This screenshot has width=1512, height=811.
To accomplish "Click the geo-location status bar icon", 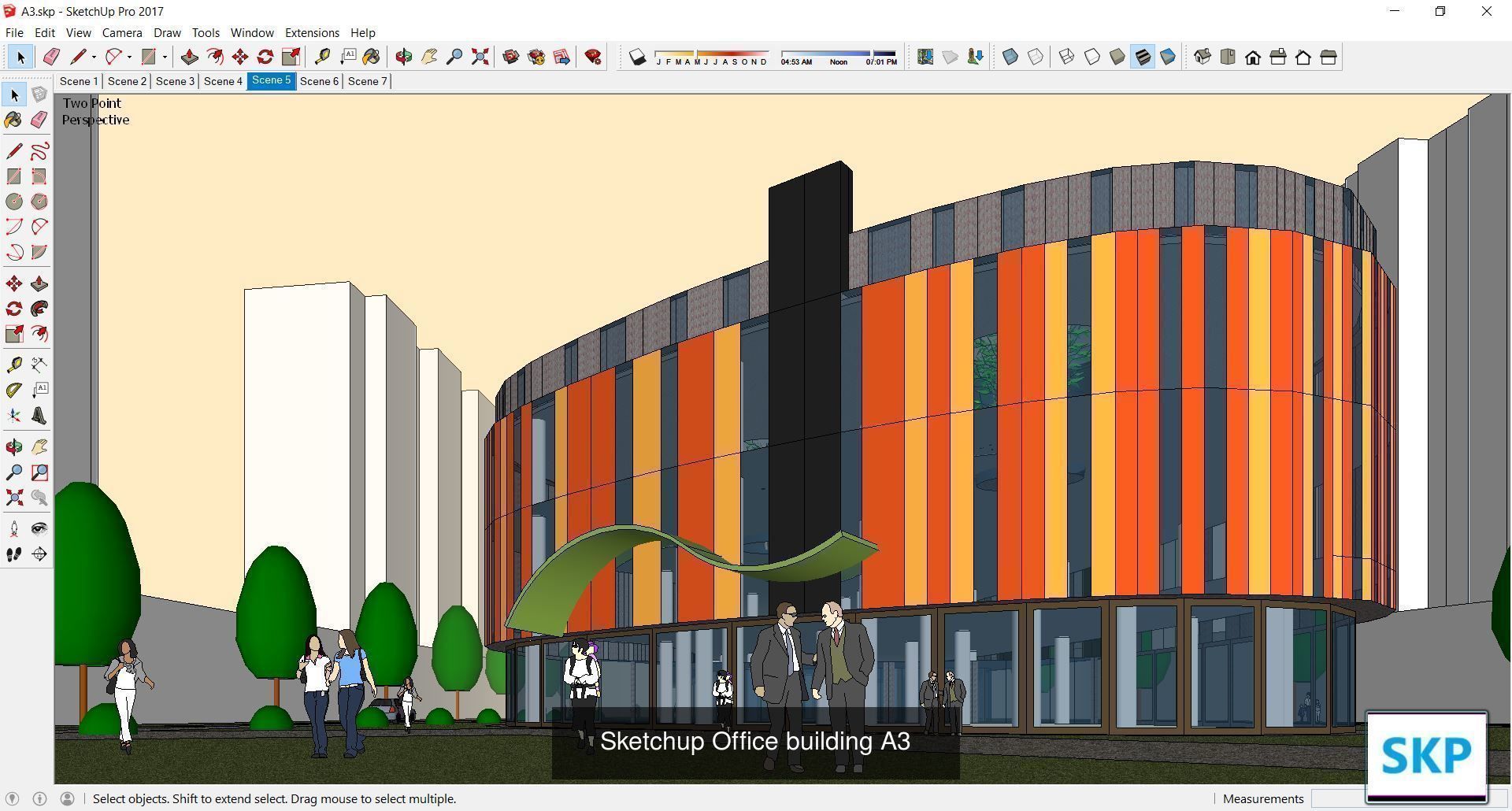I will (13, 798).
